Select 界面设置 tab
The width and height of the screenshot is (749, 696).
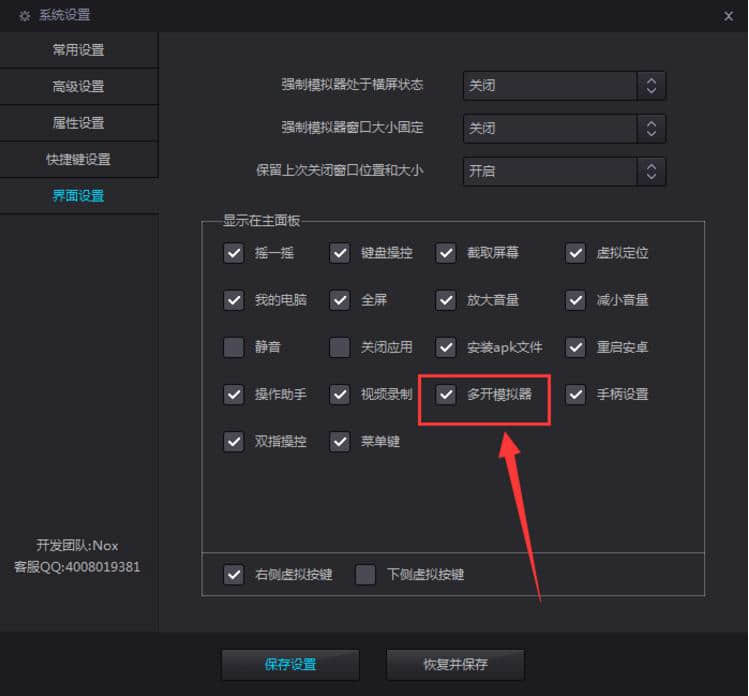tap(78, 196)
